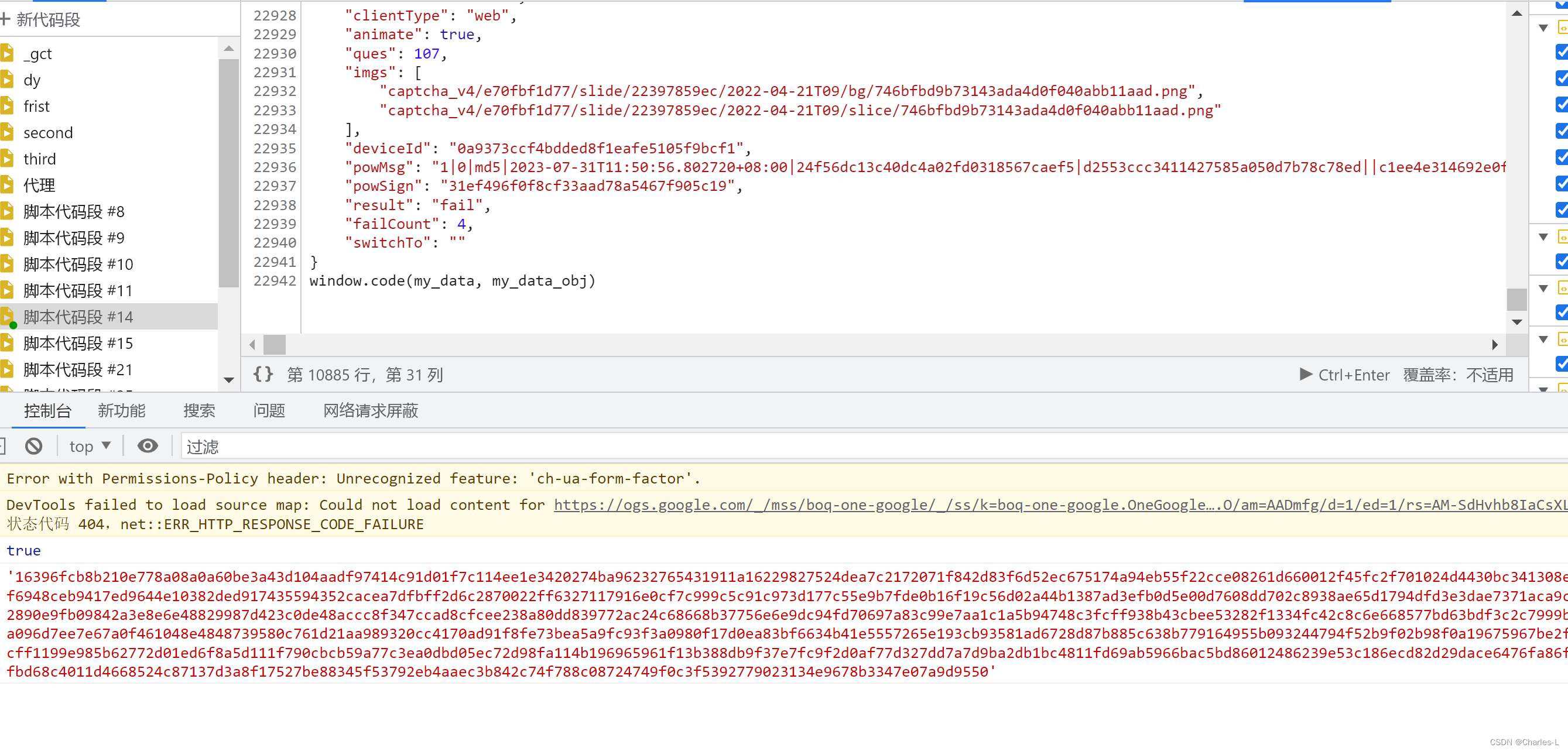Add a new snippet with 新代码段 plus icon

pos(5,19)
